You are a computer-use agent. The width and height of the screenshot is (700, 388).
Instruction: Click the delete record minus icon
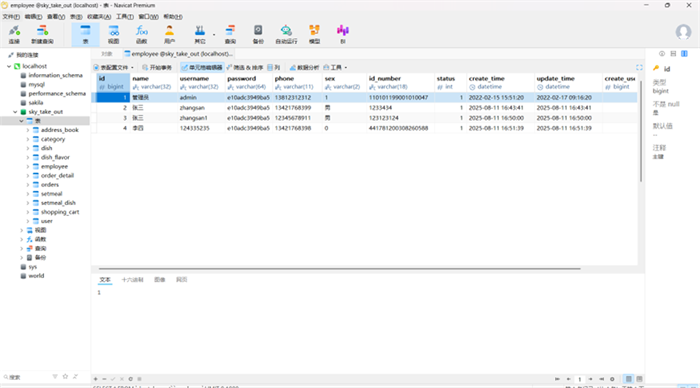coord(104,379)
